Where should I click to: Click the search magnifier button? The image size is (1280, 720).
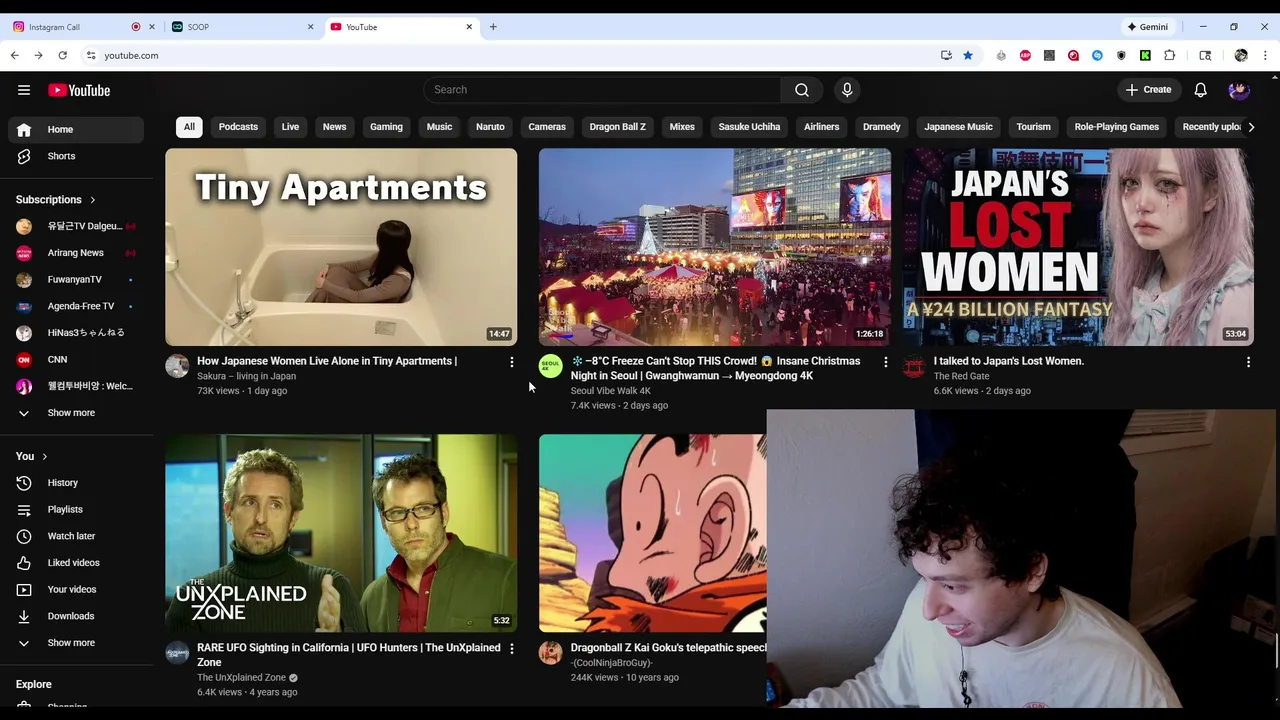click(x=802, y=90)
